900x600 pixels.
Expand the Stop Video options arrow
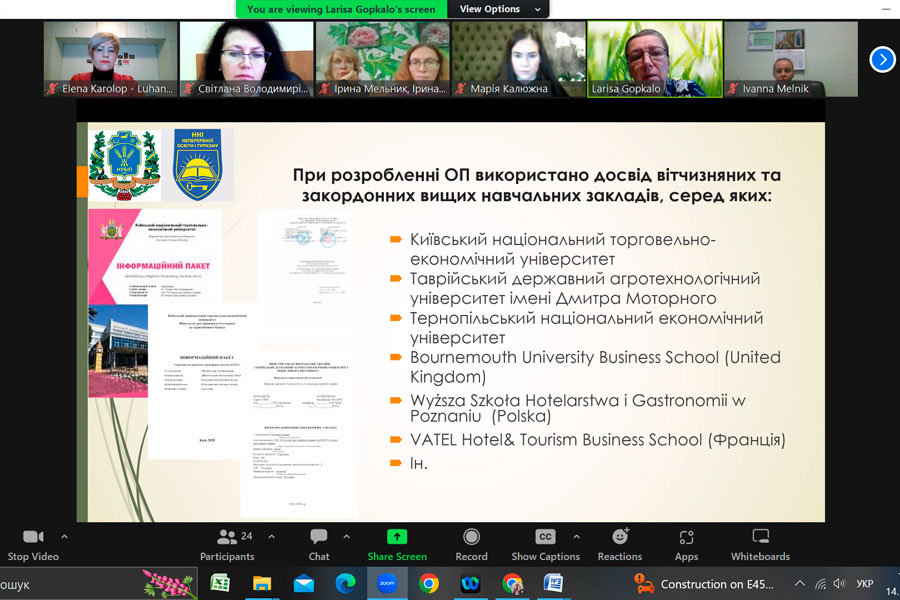tap(64, 536)
